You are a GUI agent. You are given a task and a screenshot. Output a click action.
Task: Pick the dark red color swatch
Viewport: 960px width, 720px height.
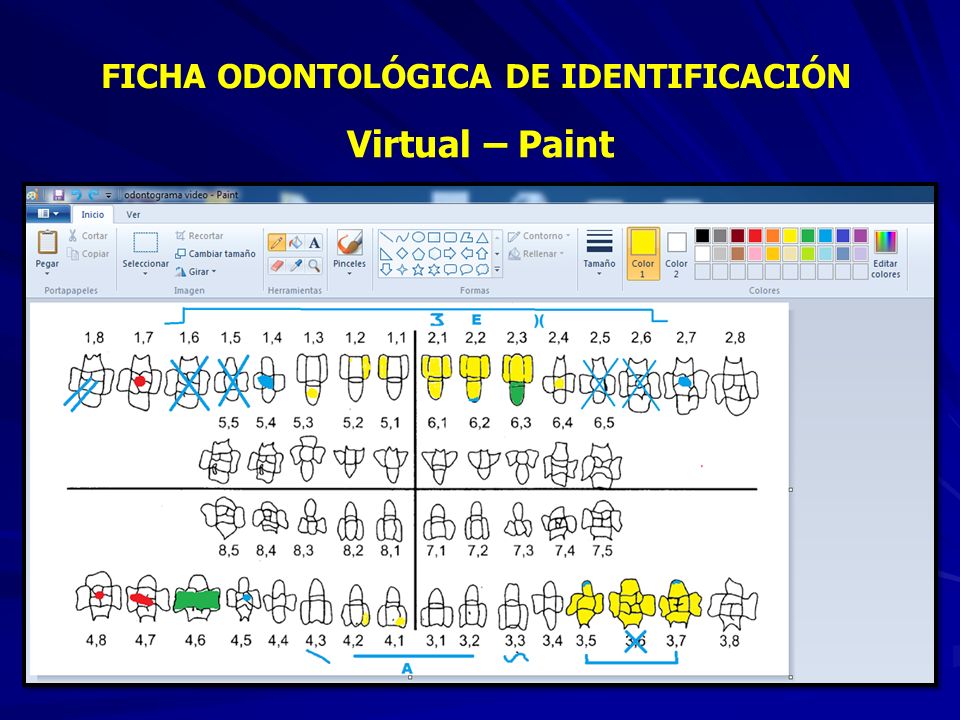coord(738,236)
